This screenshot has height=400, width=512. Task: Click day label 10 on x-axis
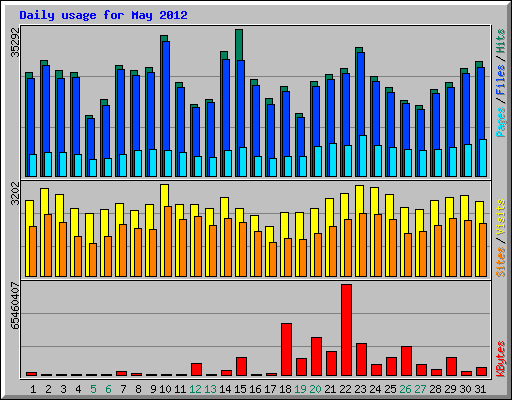coord(165,389)
